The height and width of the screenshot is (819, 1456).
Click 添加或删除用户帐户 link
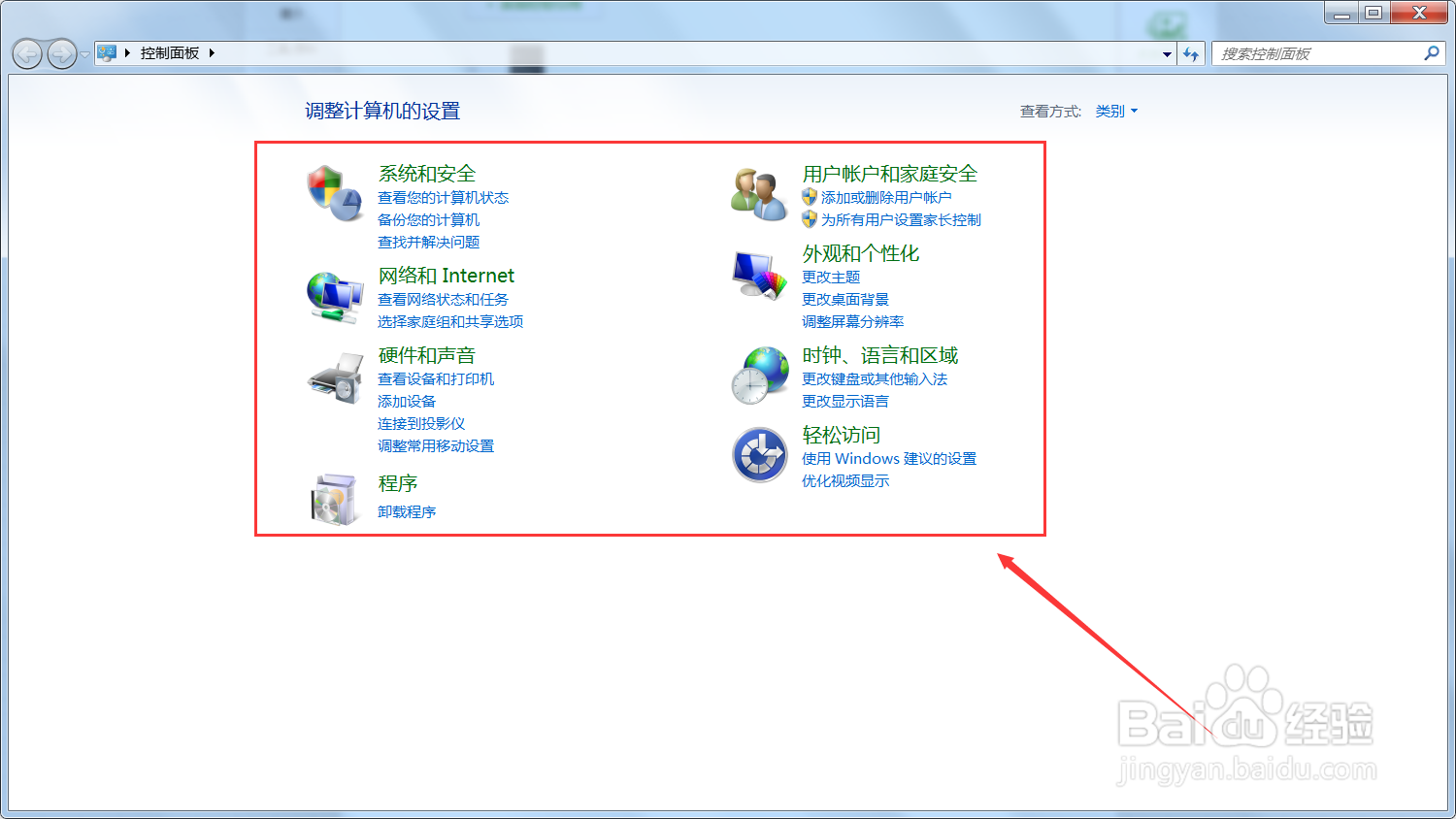coord(886,198)
